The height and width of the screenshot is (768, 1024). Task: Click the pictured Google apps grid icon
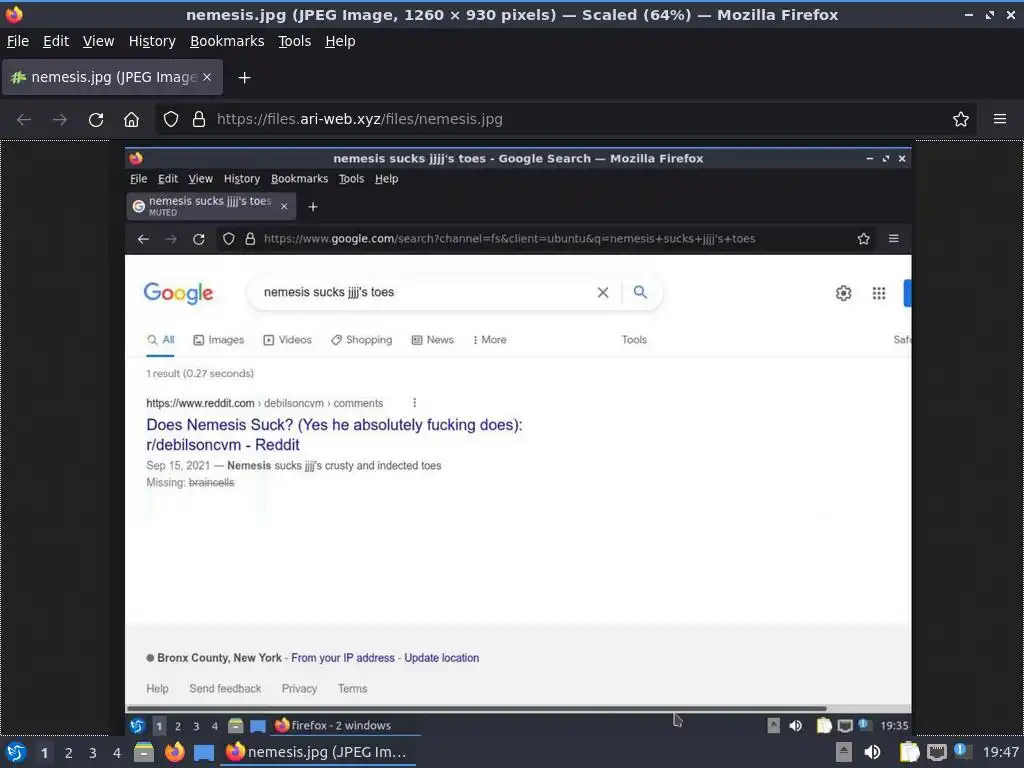pos(879,293)
